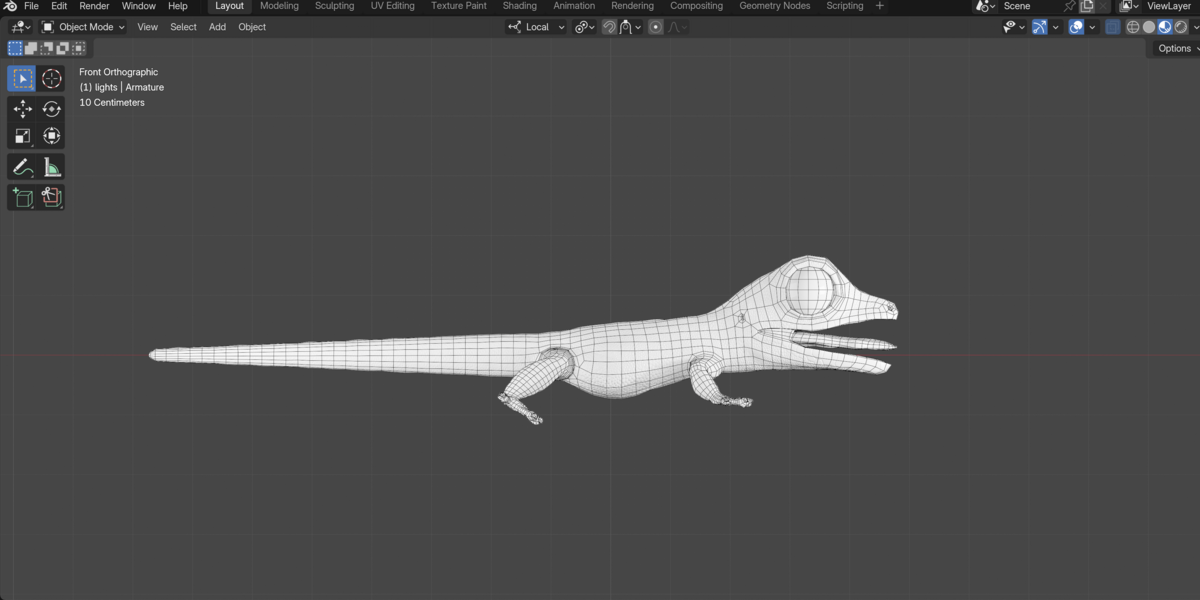Select the Annotate pencil tool
The height and width of the screenshot is (600, 1200).
[22, 167]
